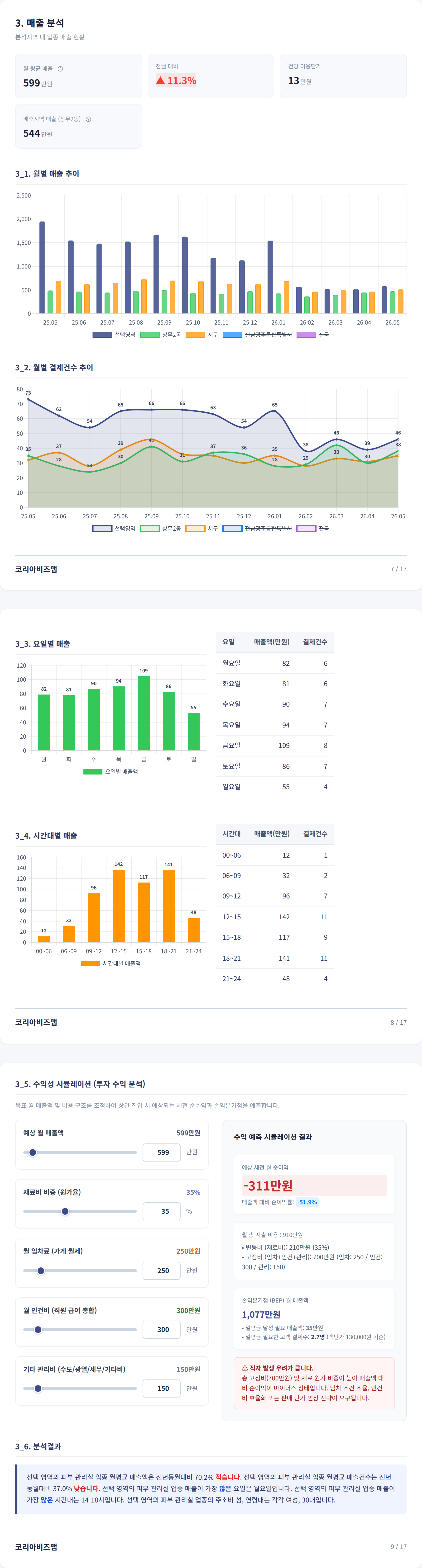
Task: Adjust the 재료비 비중 (원가율) slider
Action: coord(80,1211)
